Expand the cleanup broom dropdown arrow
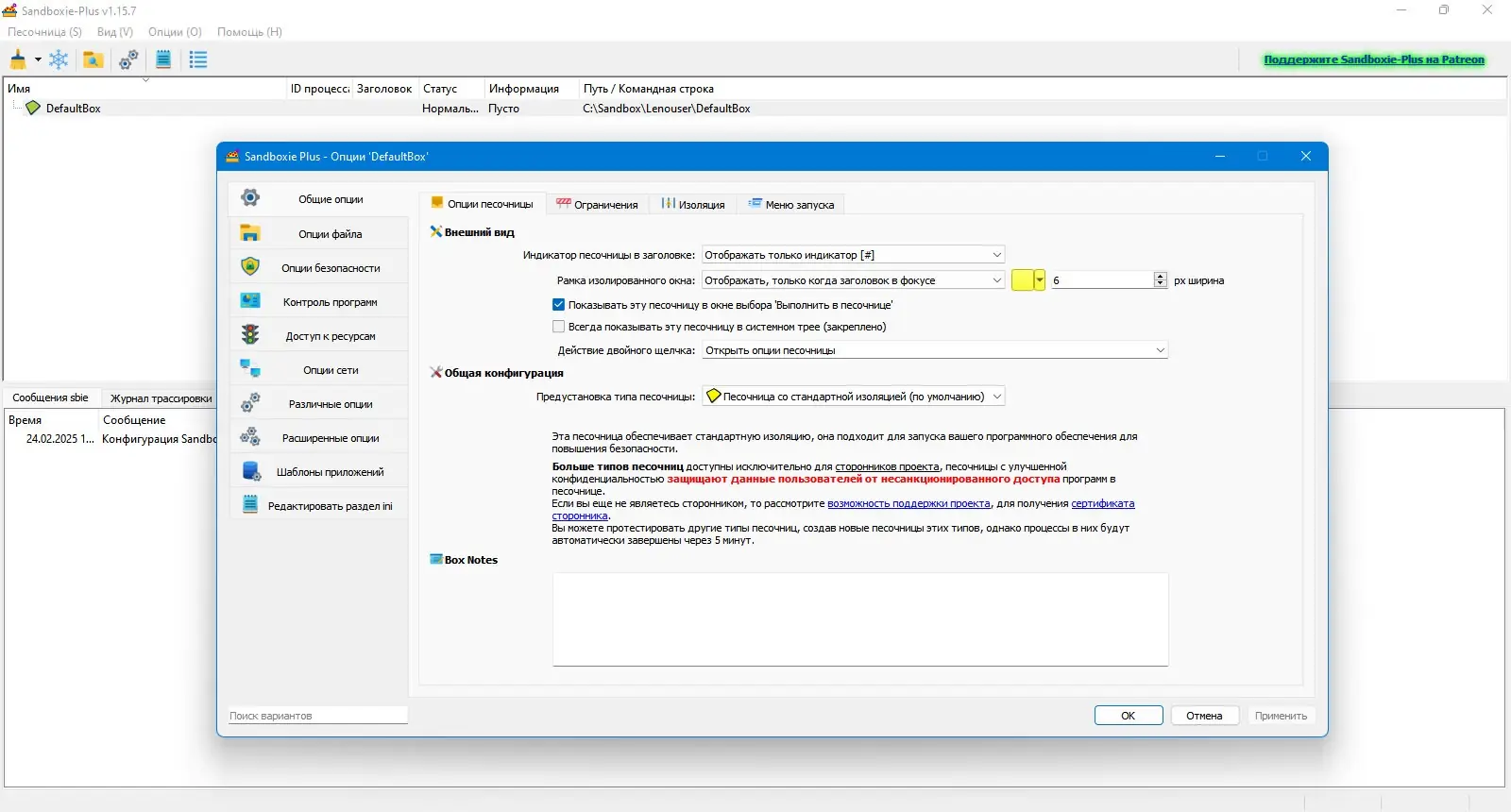The height and width of the screenshot is (812, 1511). pos(38,59)
